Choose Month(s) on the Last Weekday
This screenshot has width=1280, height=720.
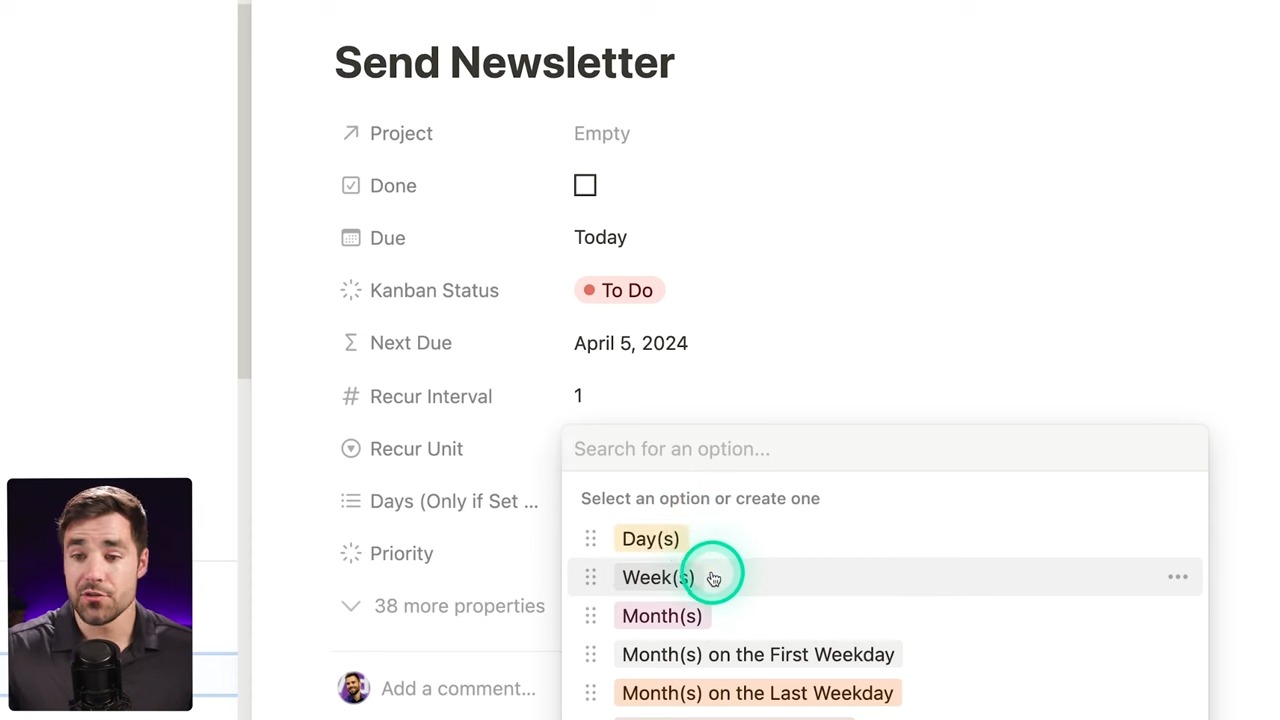[x=757, y=693]
